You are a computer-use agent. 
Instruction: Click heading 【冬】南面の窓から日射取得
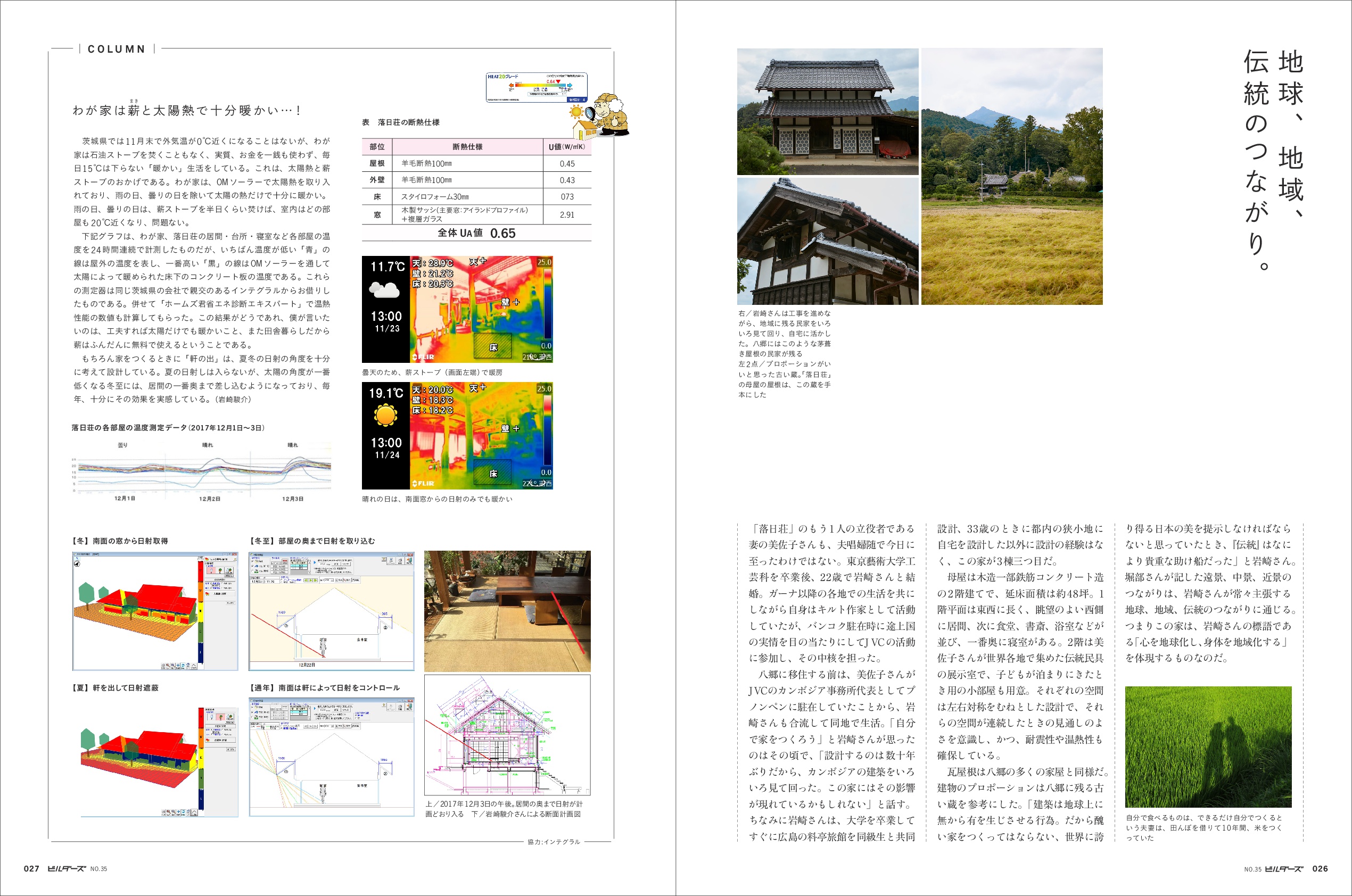coord(119,541)
